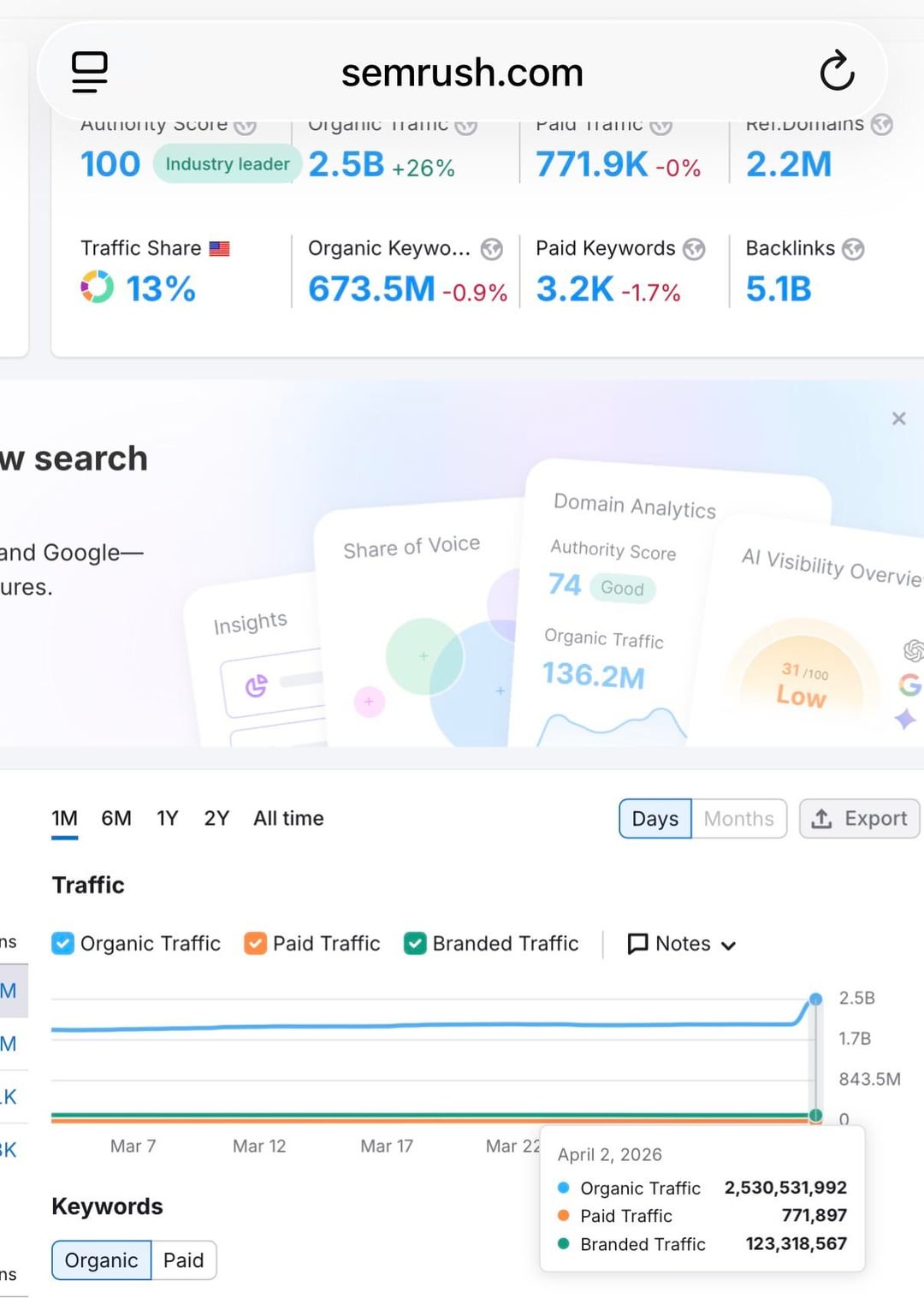This screenshot has width=924, height=1298.
Task: Open the browser page menu icon
Action: (x=90, y=72)
